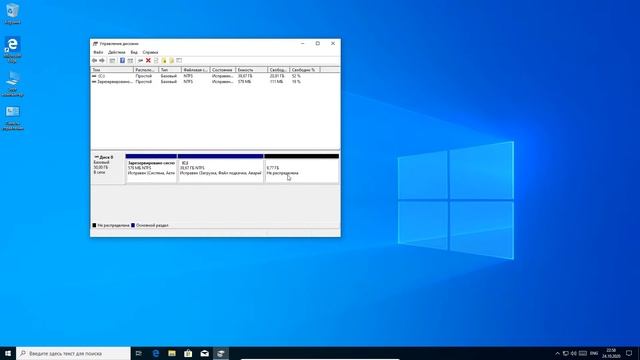Sort by the Состояние column header
Screen dimensions: 640x360
point(222,70)
